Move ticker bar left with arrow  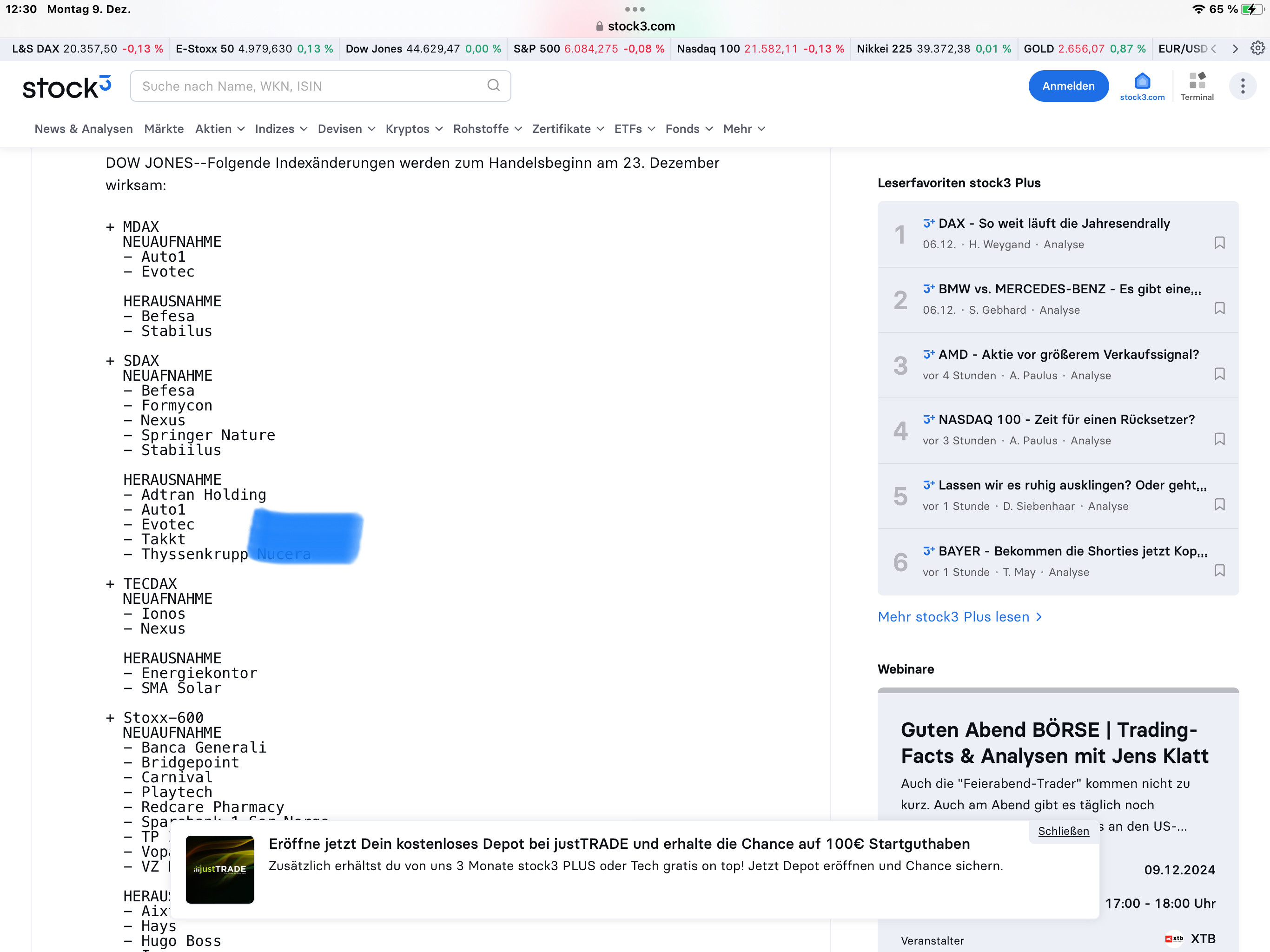pos(1214,49)
